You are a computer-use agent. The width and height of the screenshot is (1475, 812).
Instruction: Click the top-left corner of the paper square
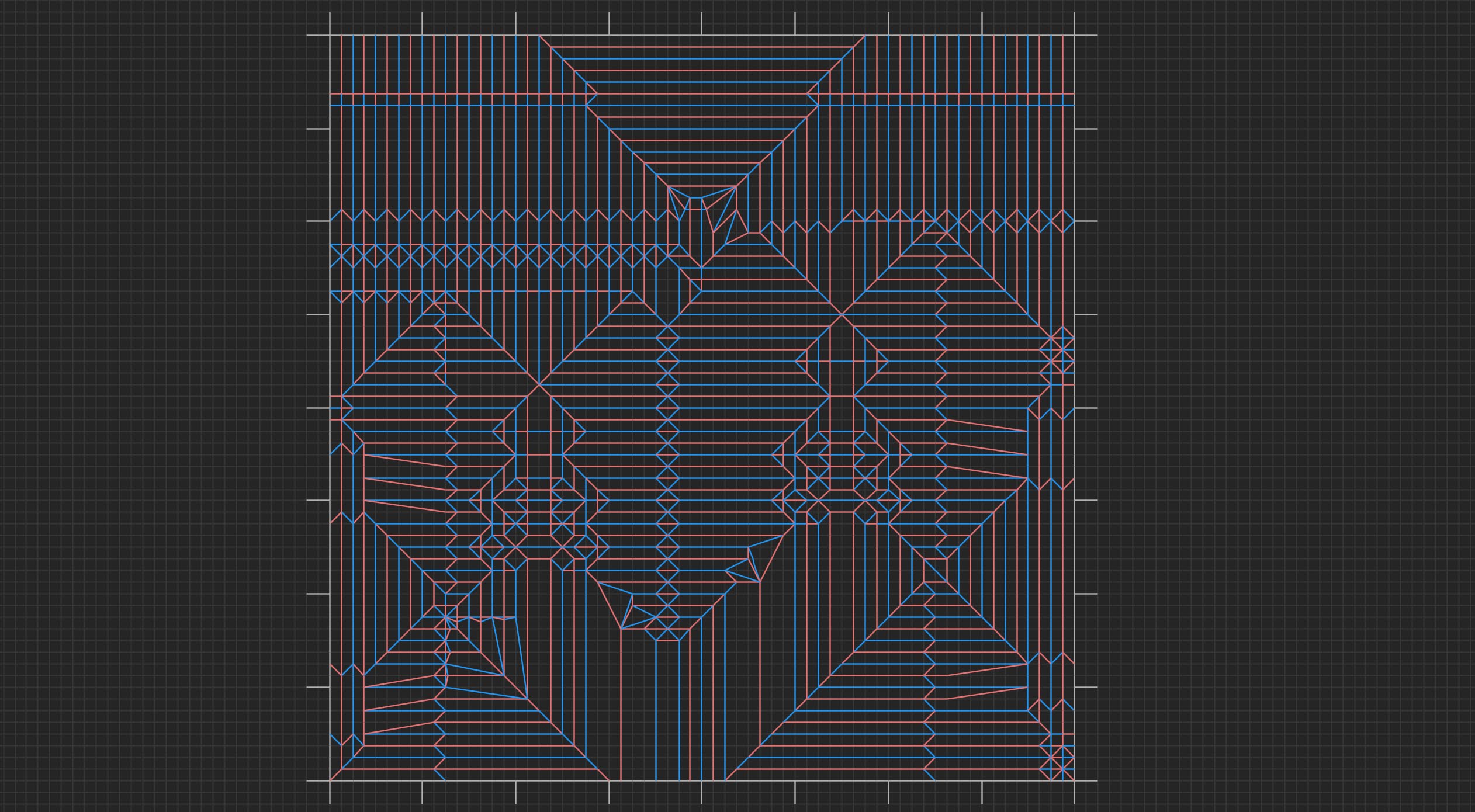330,36
